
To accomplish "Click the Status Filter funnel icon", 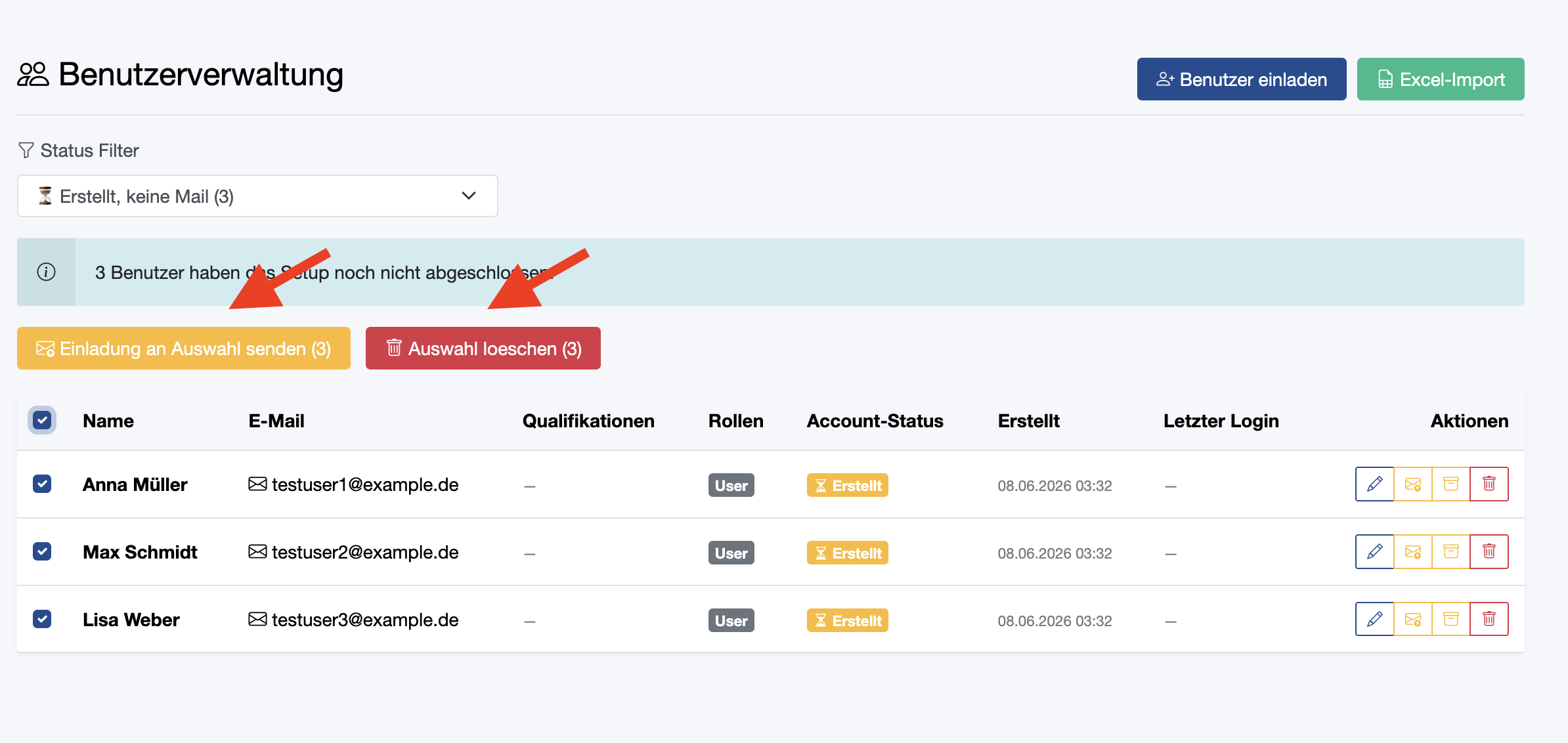I will (x=26, y=150).
